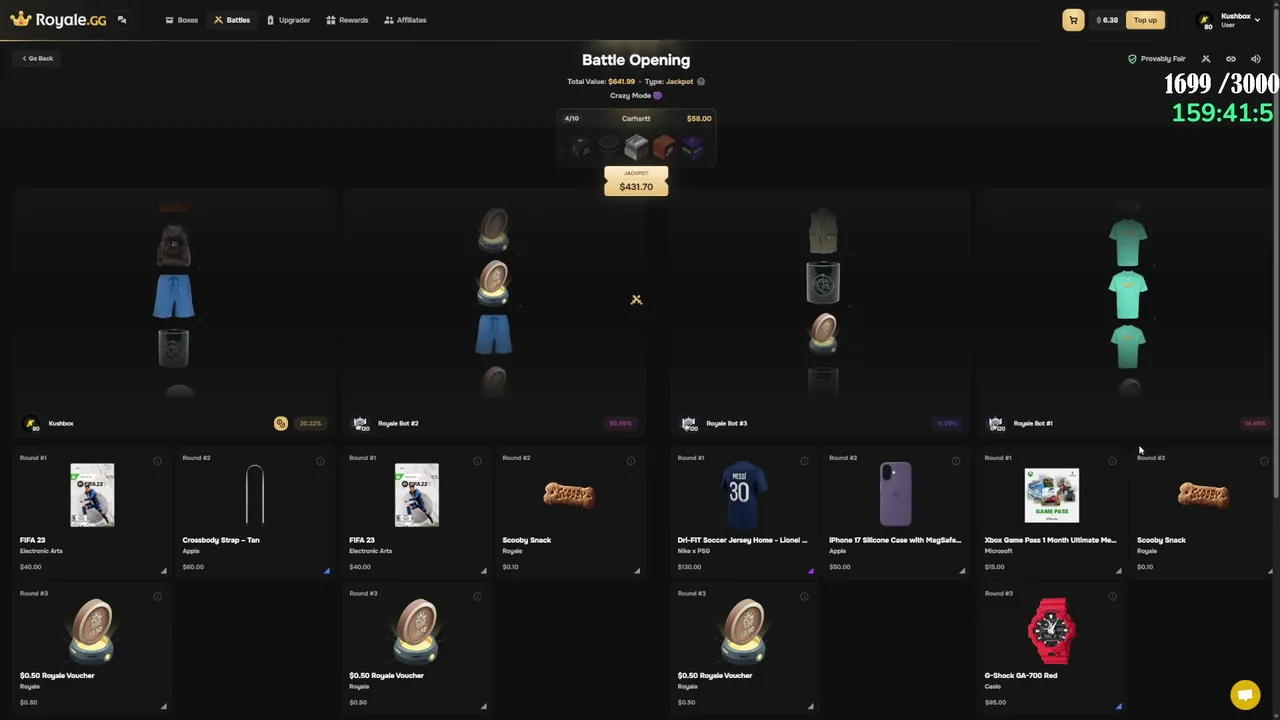The image size is (1280, 720).
Task: Open info for iPhone 17 Silicone Case card
Action: [x=956, y=461]
